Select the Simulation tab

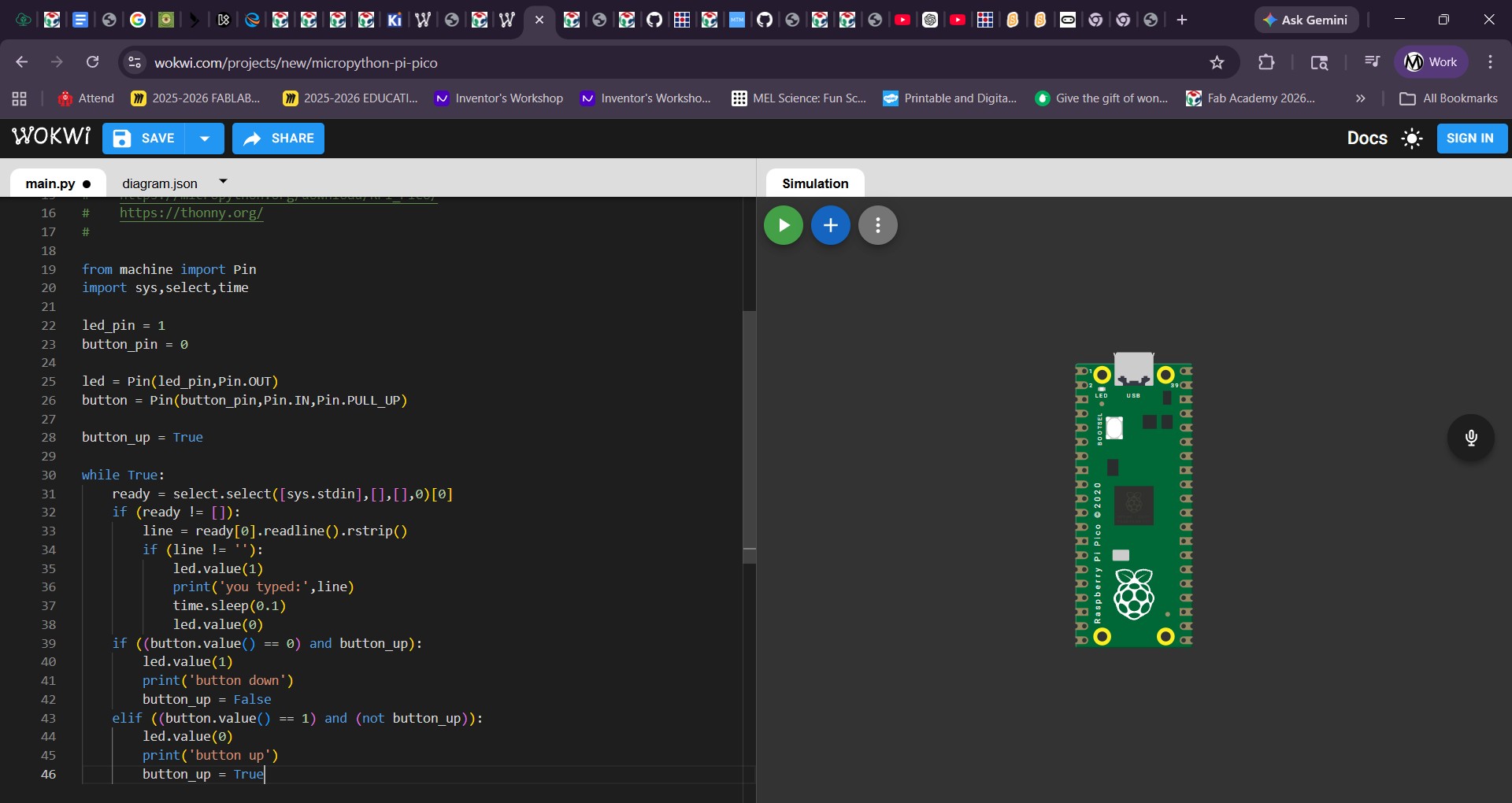(815, 183)
